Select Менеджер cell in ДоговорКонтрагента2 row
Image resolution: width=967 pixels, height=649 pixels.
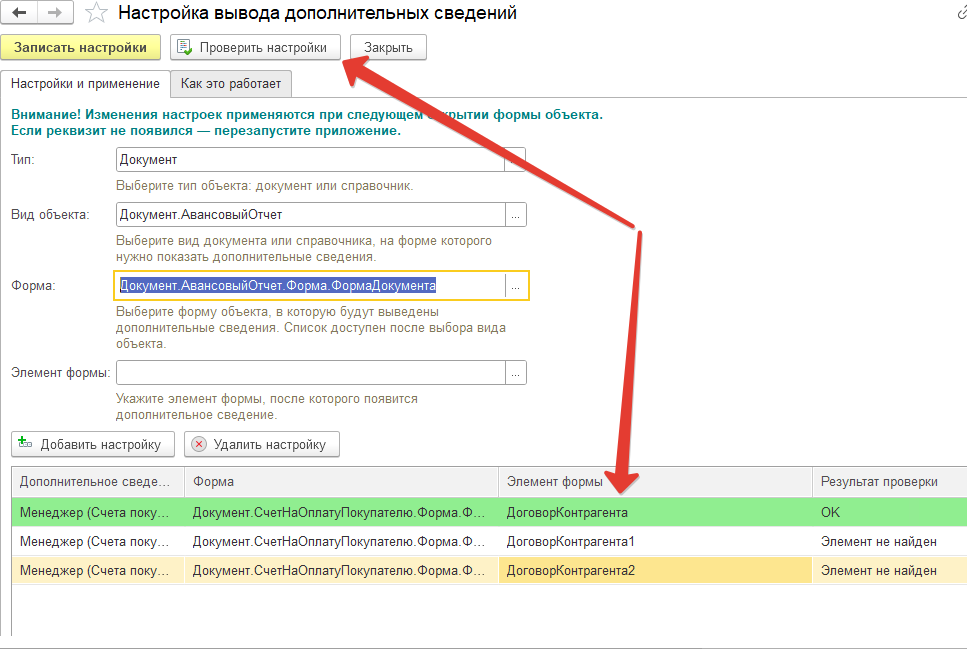[98, 570]
